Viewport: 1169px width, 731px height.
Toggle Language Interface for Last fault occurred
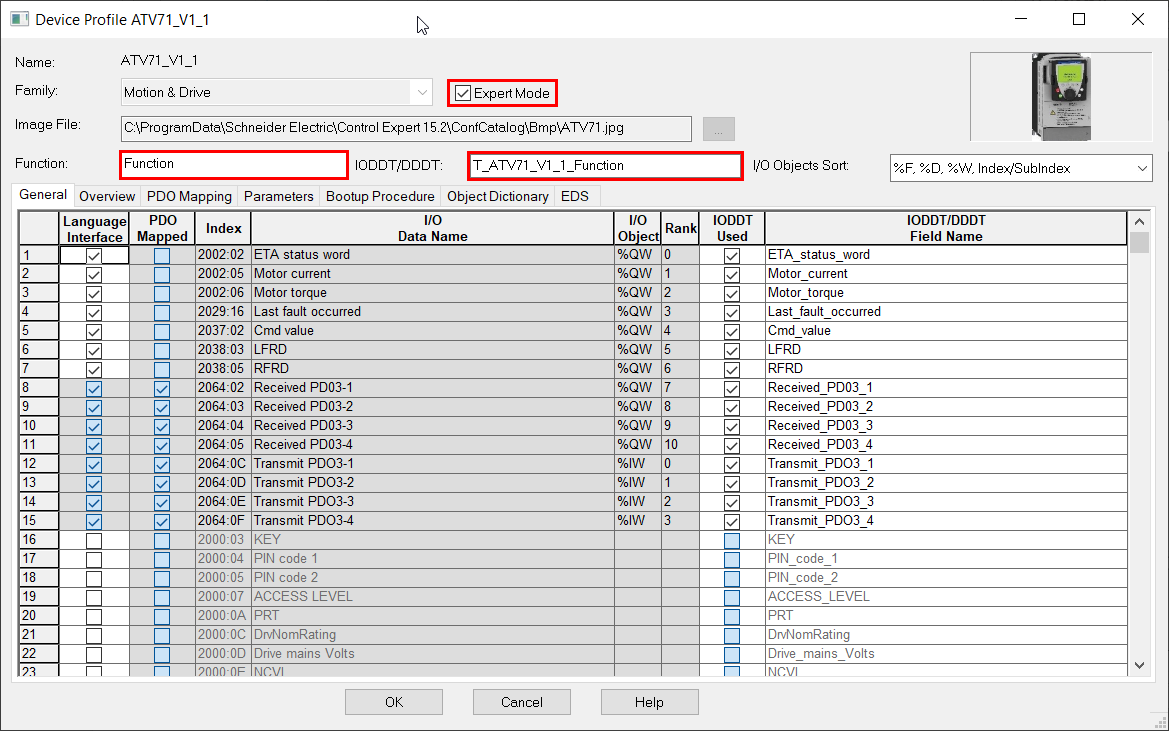click(94, 312)
